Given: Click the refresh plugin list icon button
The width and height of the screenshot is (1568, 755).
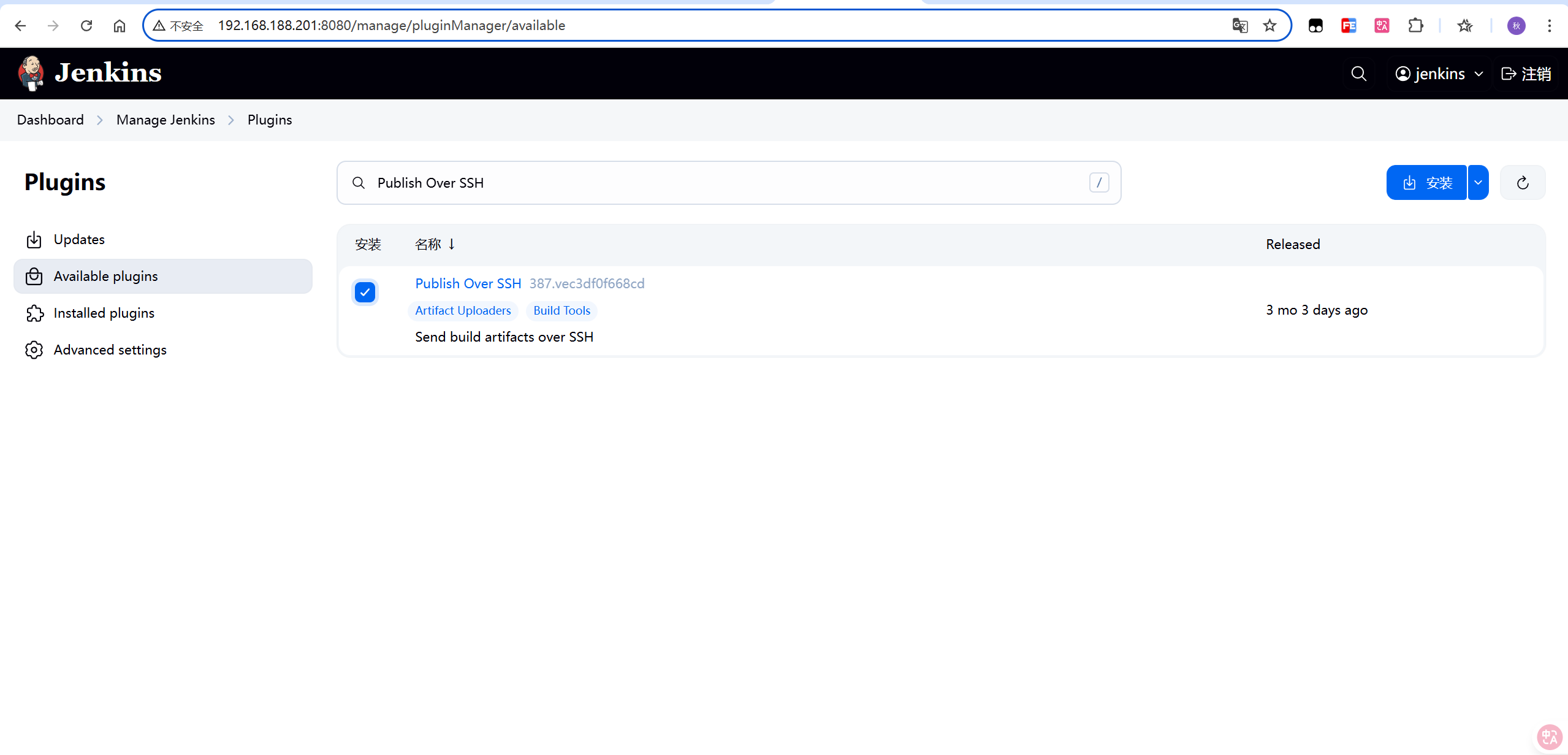Looking at the screenshot, I should point(1523,183).
